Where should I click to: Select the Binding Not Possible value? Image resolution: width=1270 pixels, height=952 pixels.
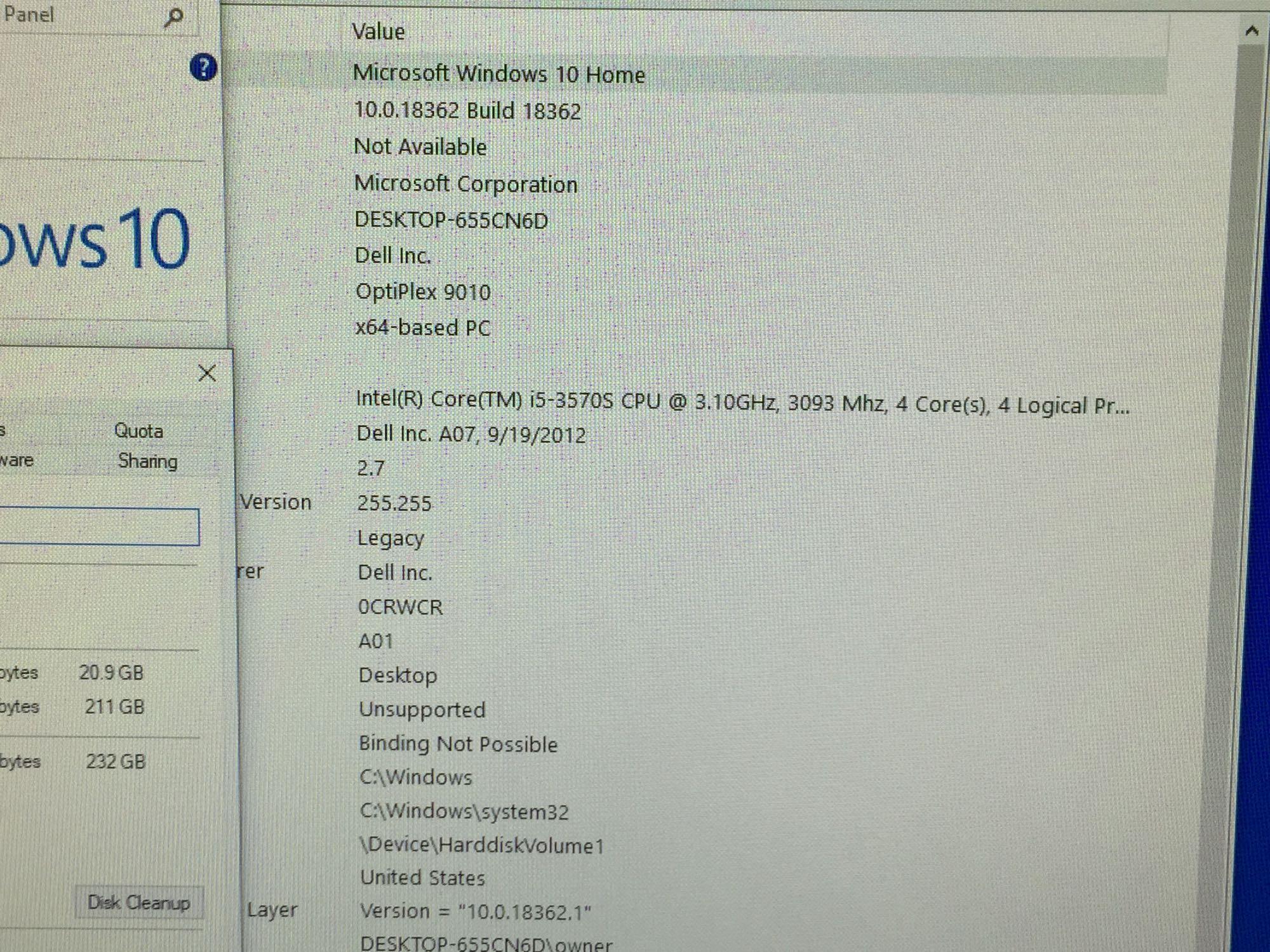(458, 744)
